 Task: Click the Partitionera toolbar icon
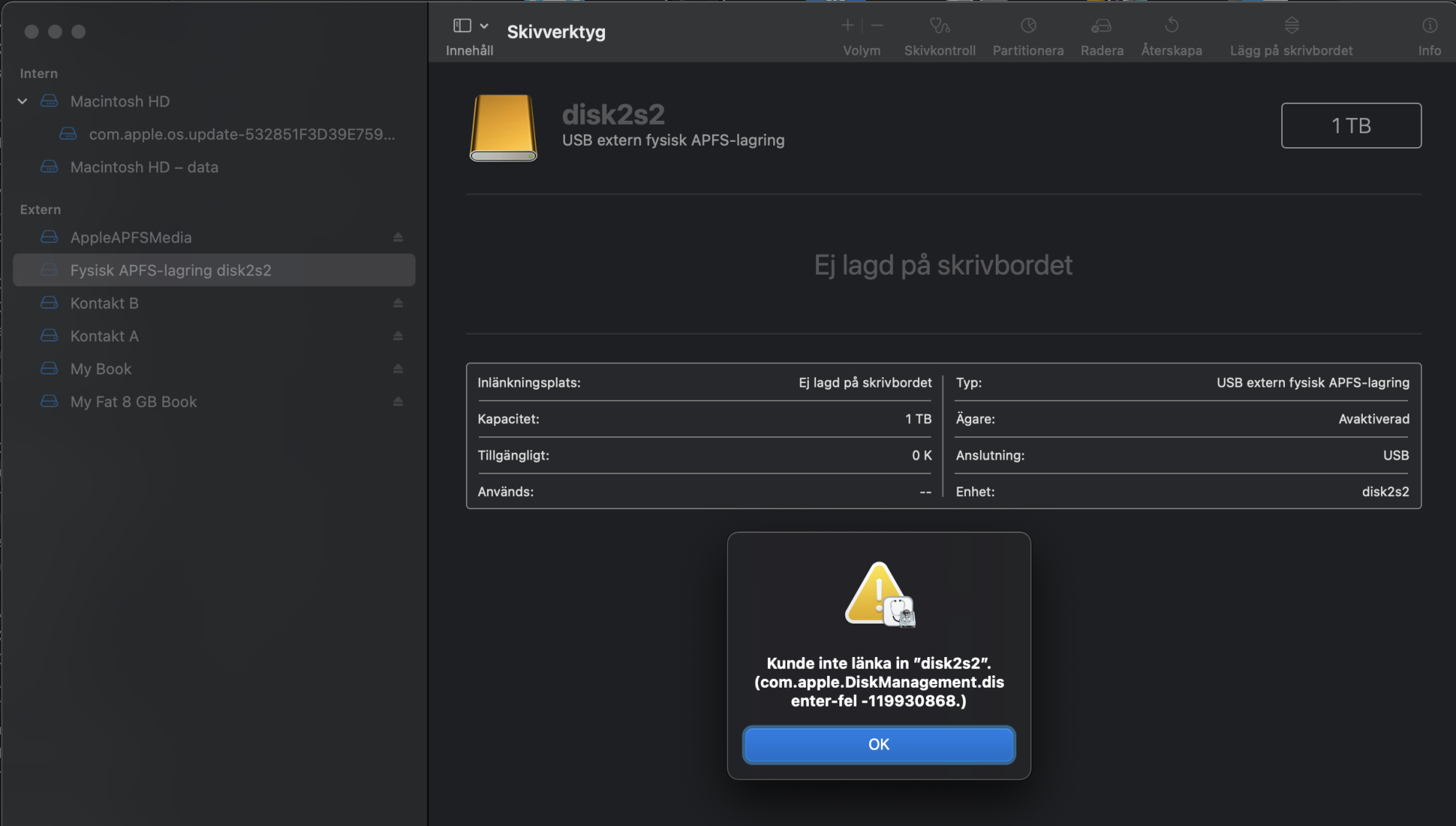coord(1028,26)
